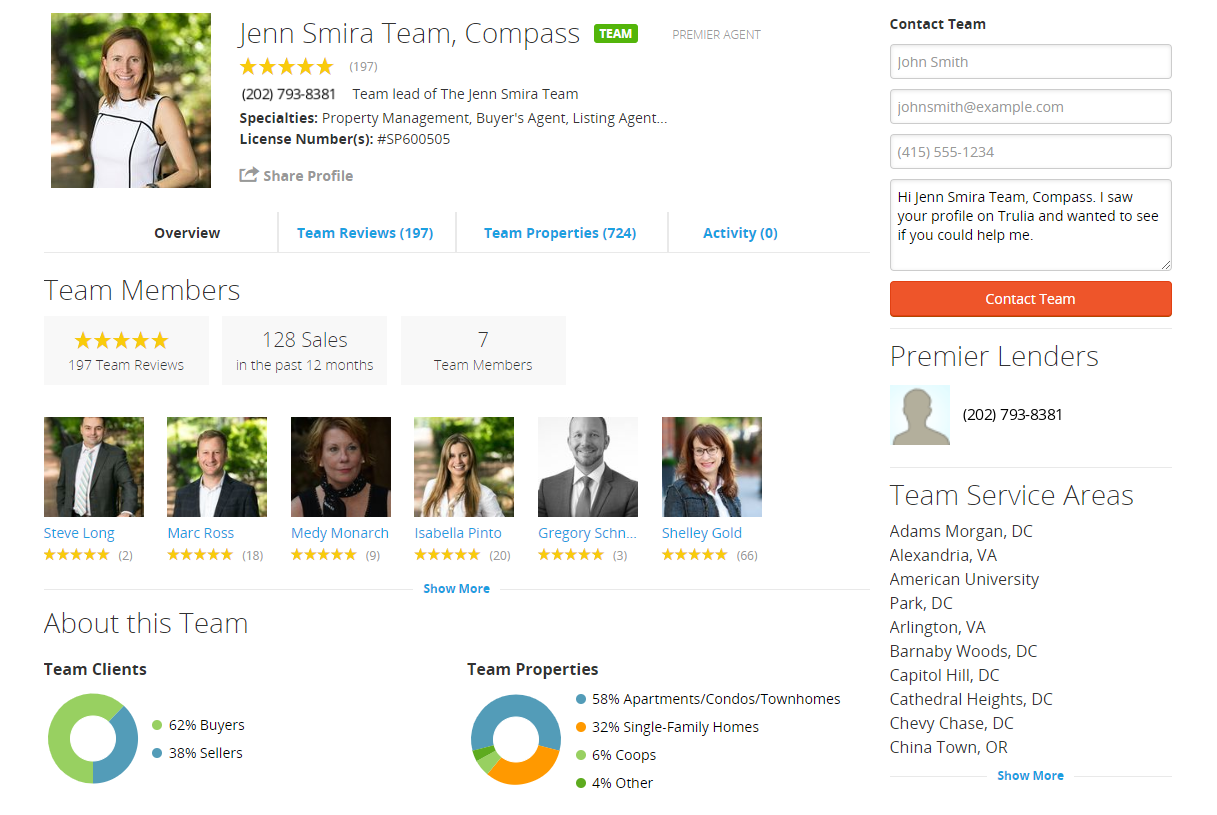Expand service areas with Show More

click(x=1030, y=776)
